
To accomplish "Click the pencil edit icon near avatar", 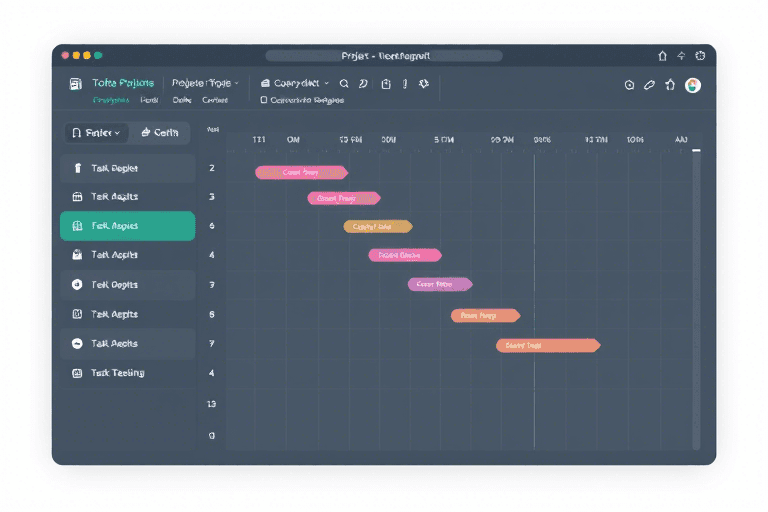I will click(x=649, y=85).
